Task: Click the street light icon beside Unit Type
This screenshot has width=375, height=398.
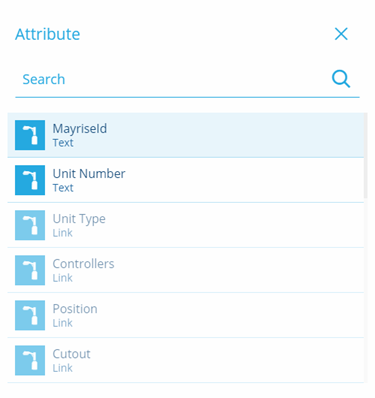Action: pyautogui.click(x=30, y=225)
